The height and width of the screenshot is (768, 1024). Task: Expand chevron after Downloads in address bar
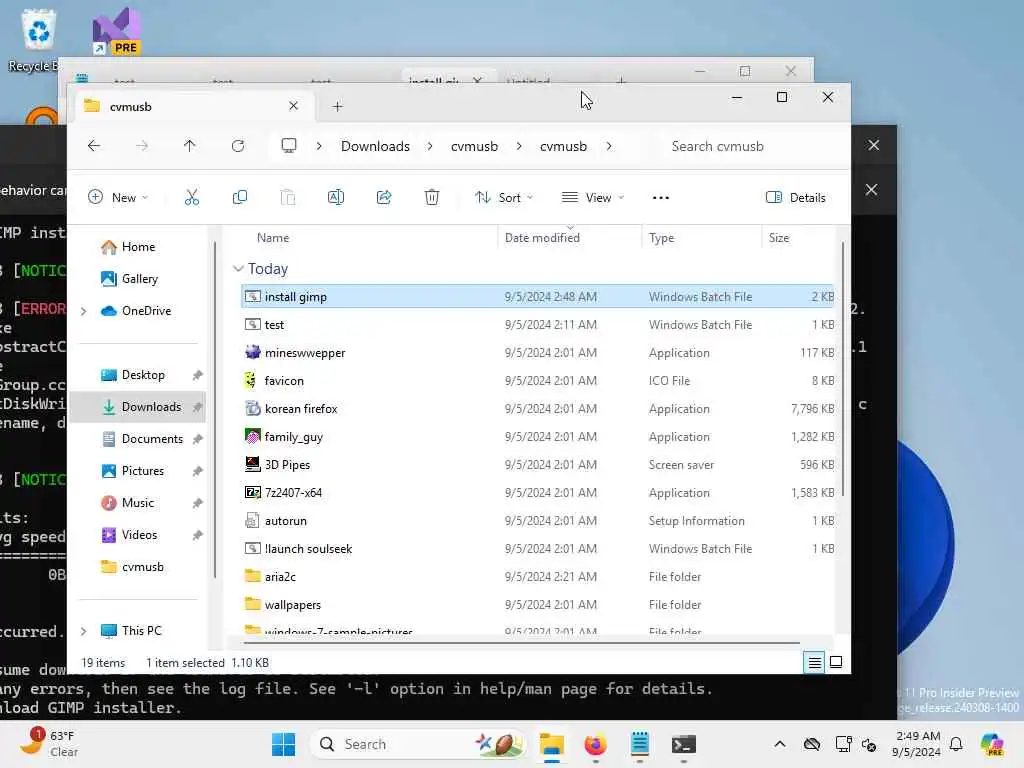pyautogui.click(x=430, y=146)
